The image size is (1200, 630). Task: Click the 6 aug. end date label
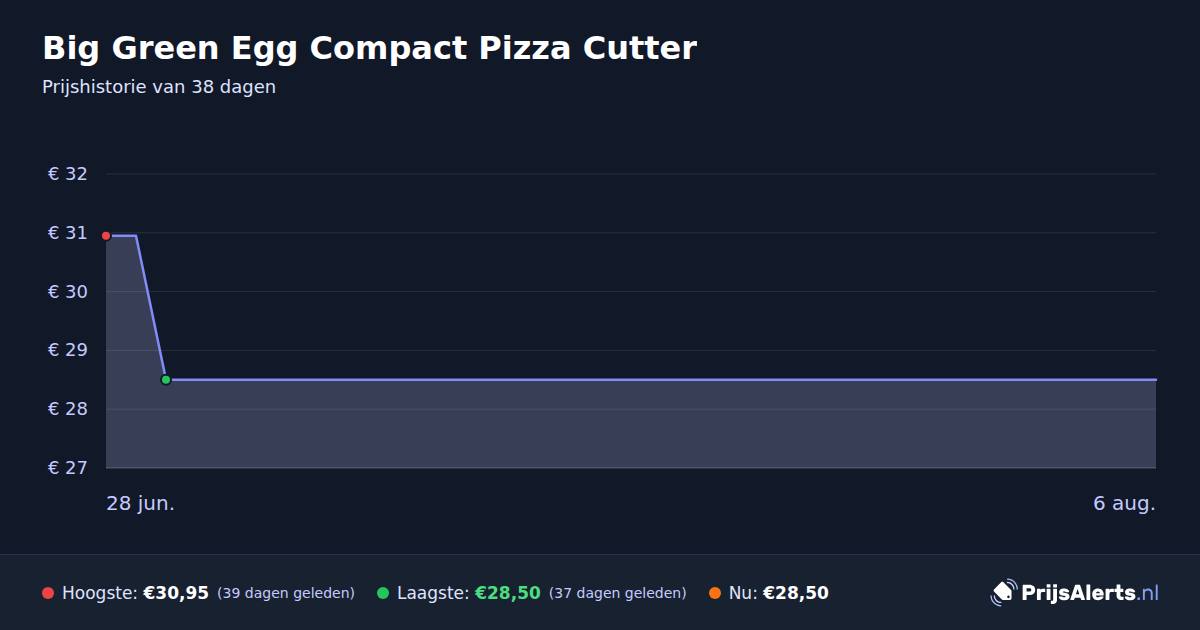(x=1124, y=503)
